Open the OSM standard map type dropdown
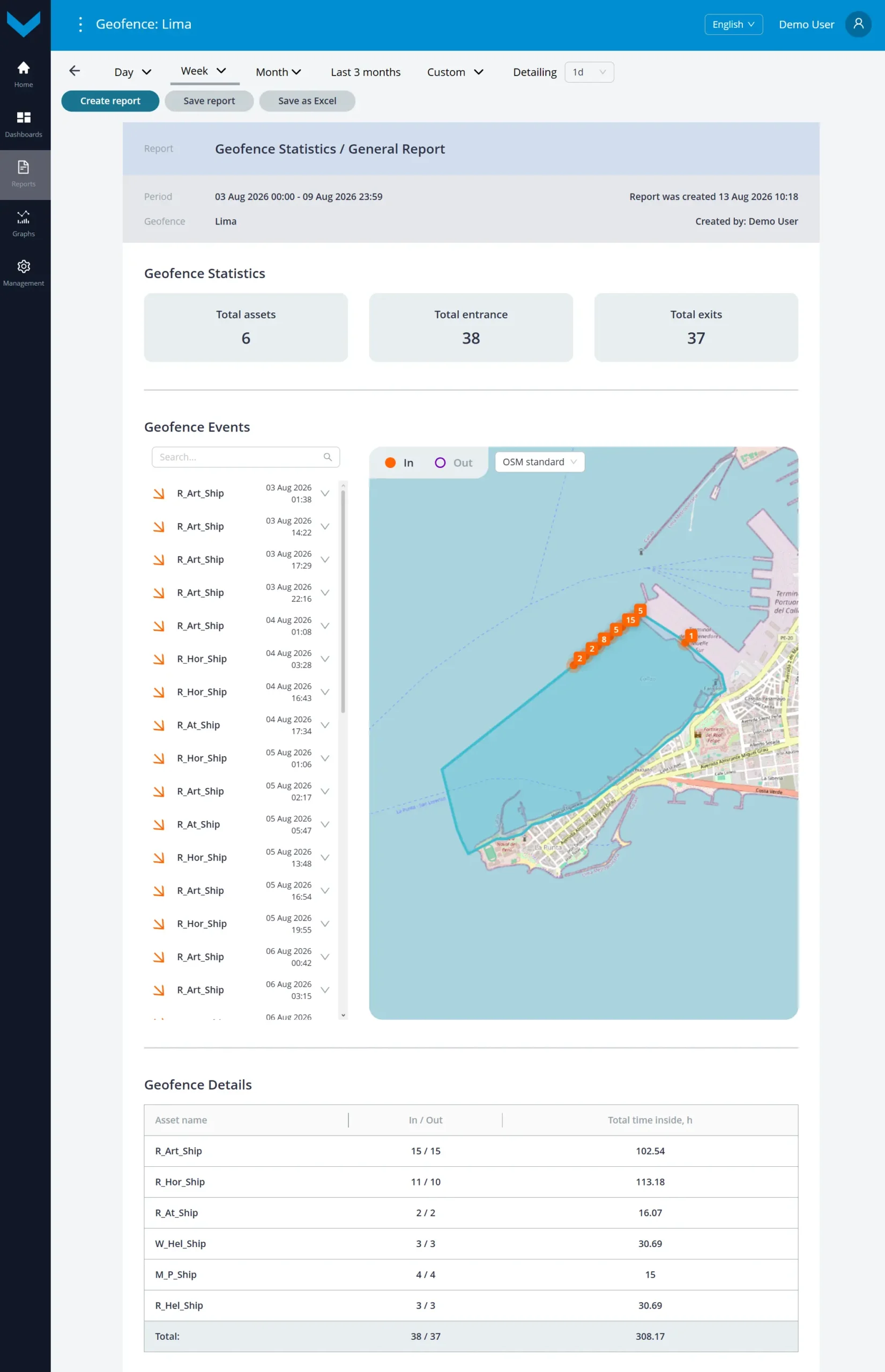Screen dimensions: 885x1372 pyautogui.click(x=540, y=462)
